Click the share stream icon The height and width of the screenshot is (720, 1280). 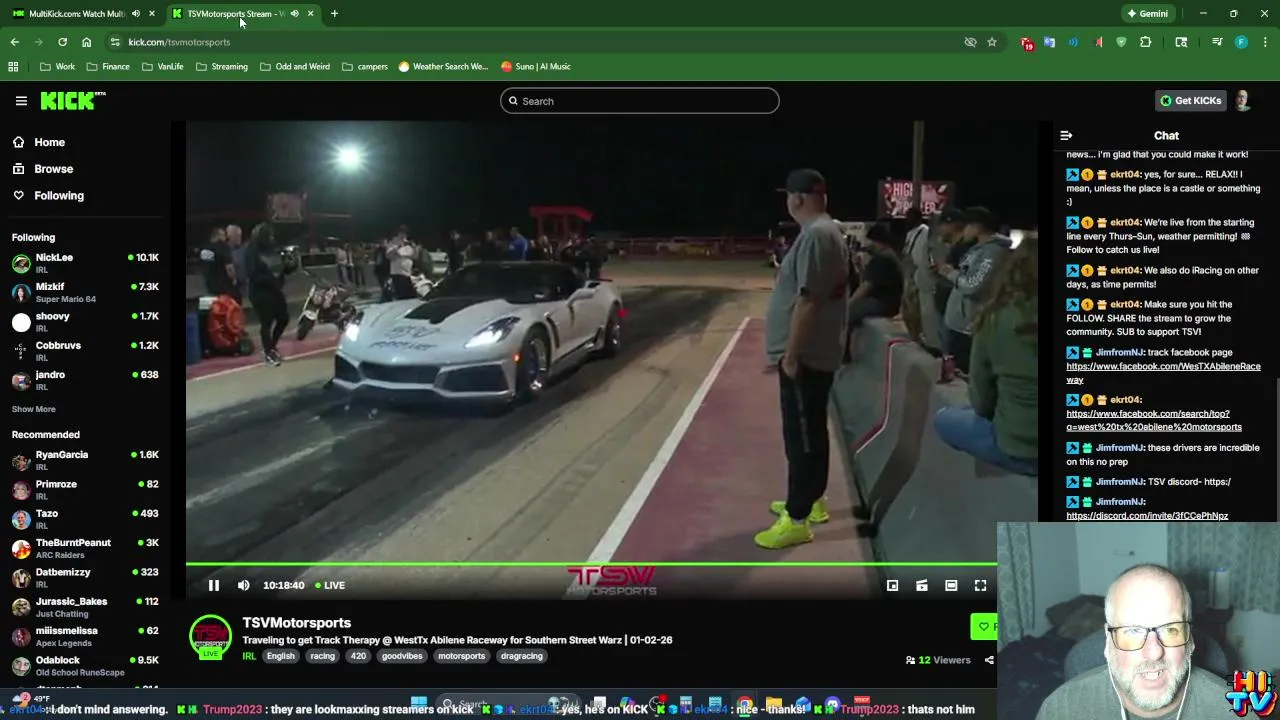989,660
